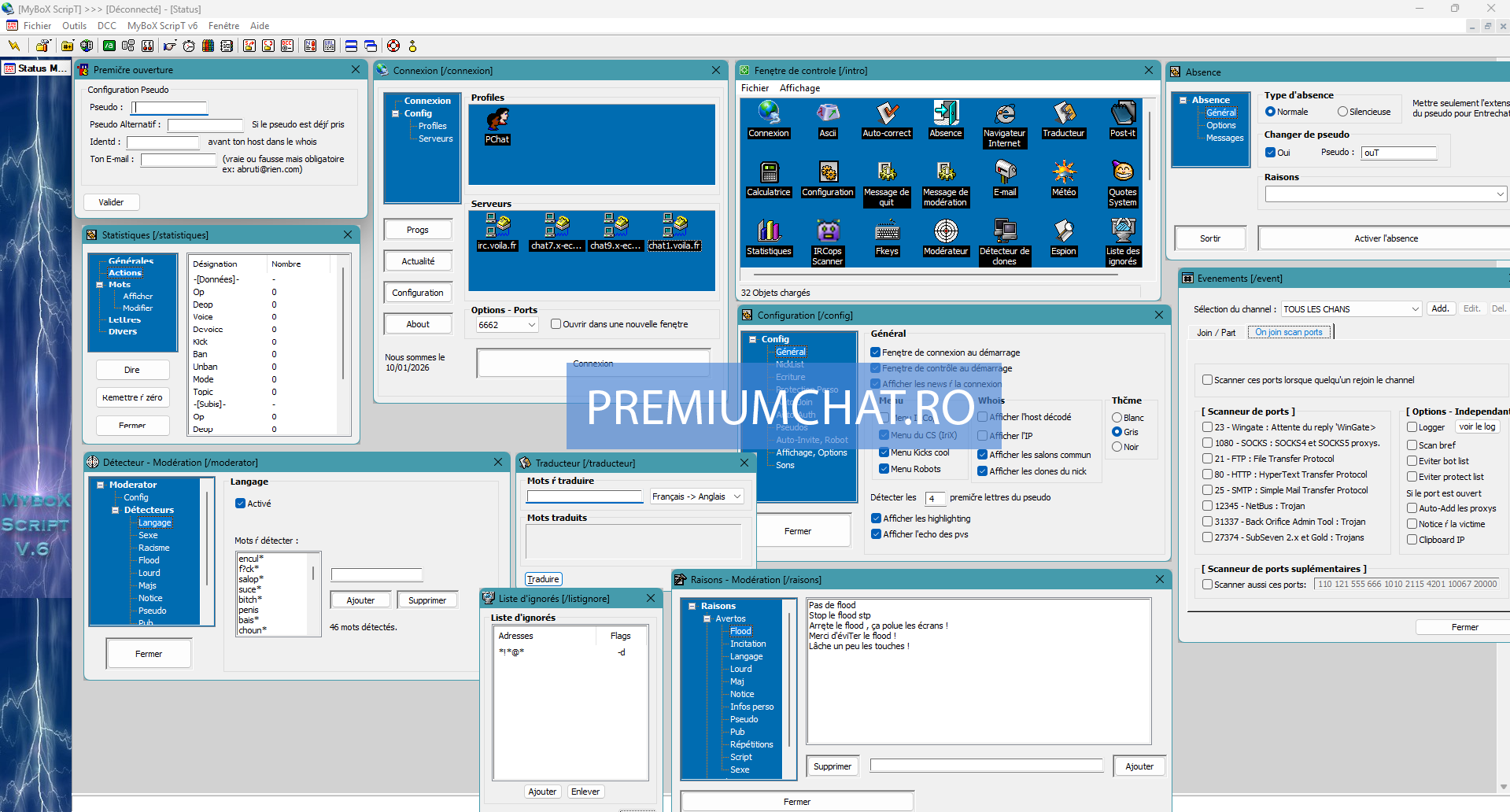Open the Fichier menu in main menu bar

37,26
